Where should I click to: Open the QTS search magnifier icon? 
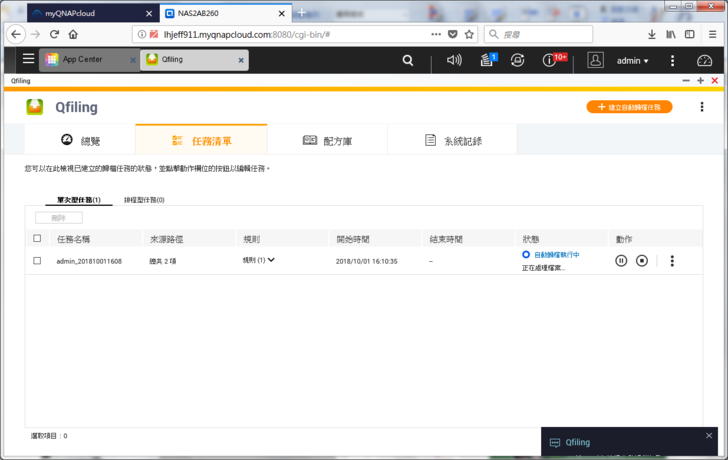tap(407, 60)
